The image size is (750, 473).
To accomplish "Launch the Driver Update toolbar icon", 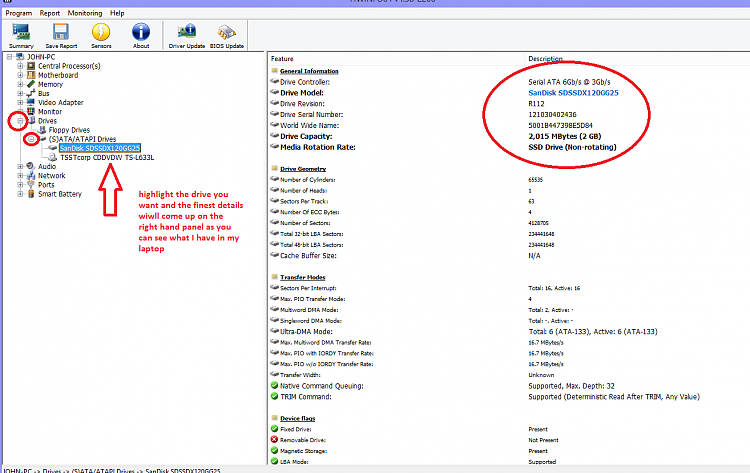I will coord(187,36).
